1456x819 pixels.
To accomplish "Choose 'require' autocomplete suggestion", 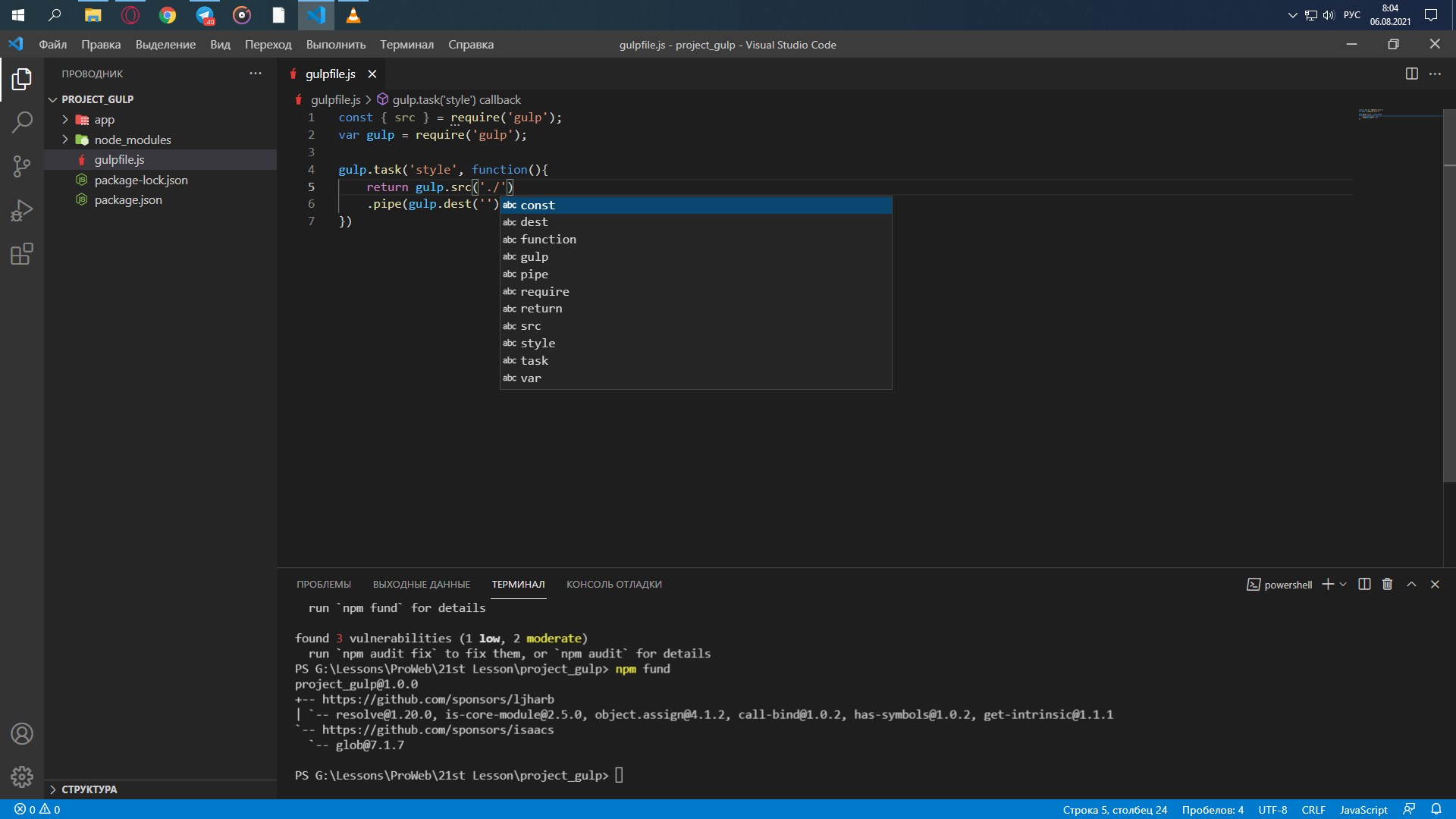I will [x=695, y=292].
